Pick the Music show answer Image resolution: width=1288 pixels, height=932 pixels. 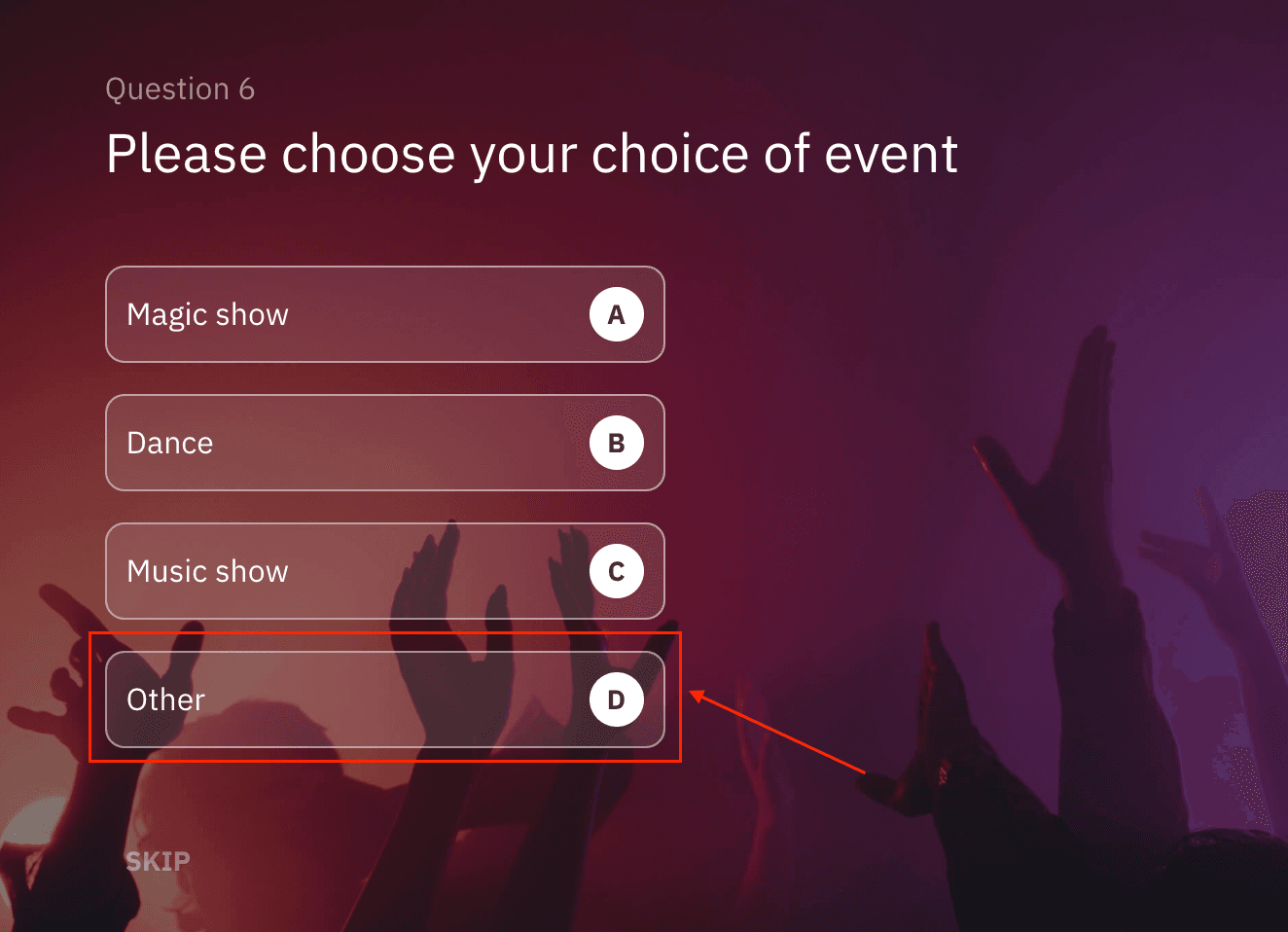pos(384,571)
